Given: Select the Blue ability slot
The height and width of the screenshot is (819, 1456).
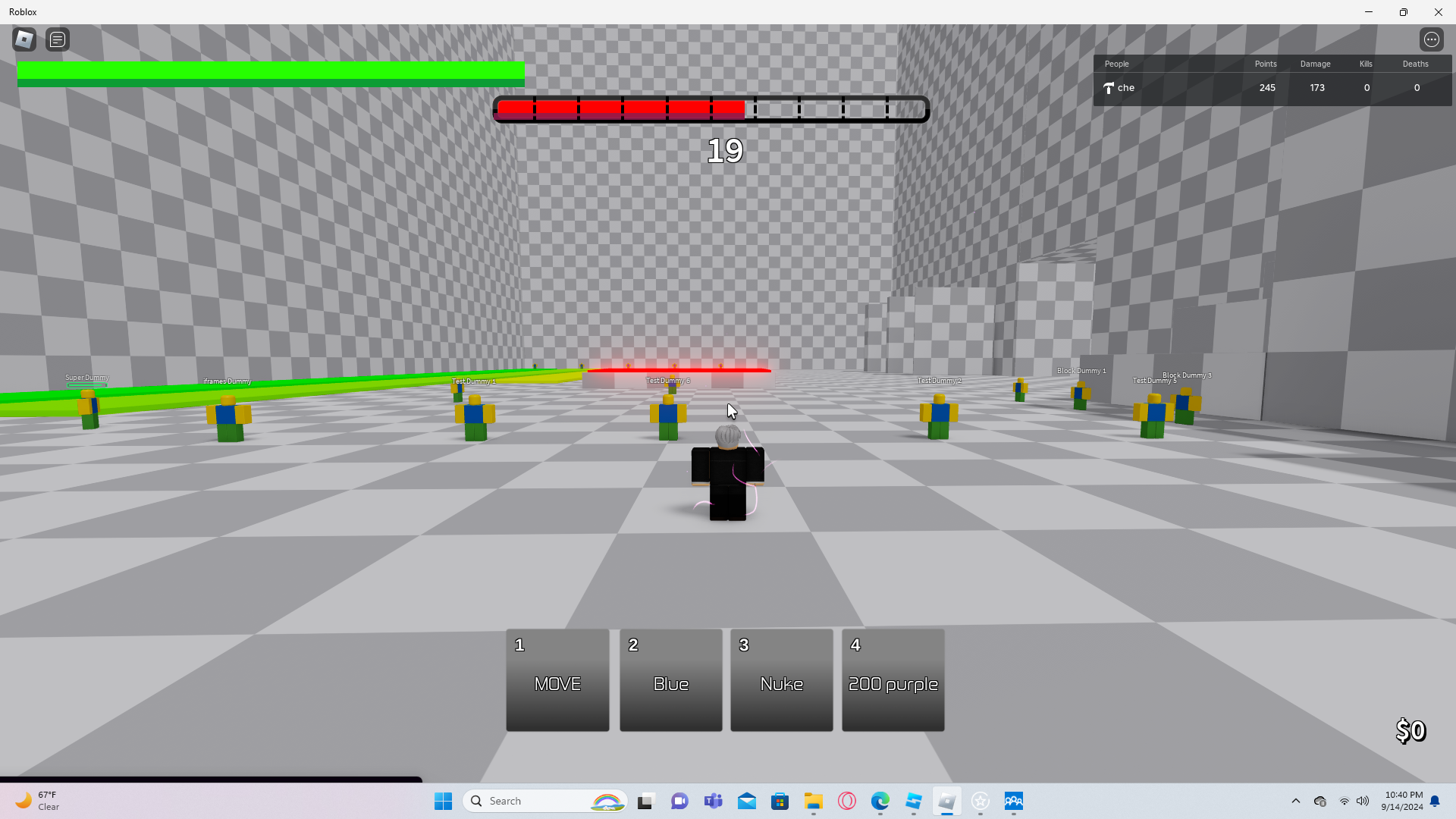Looking at the screenshot, I should pos(670,680).
